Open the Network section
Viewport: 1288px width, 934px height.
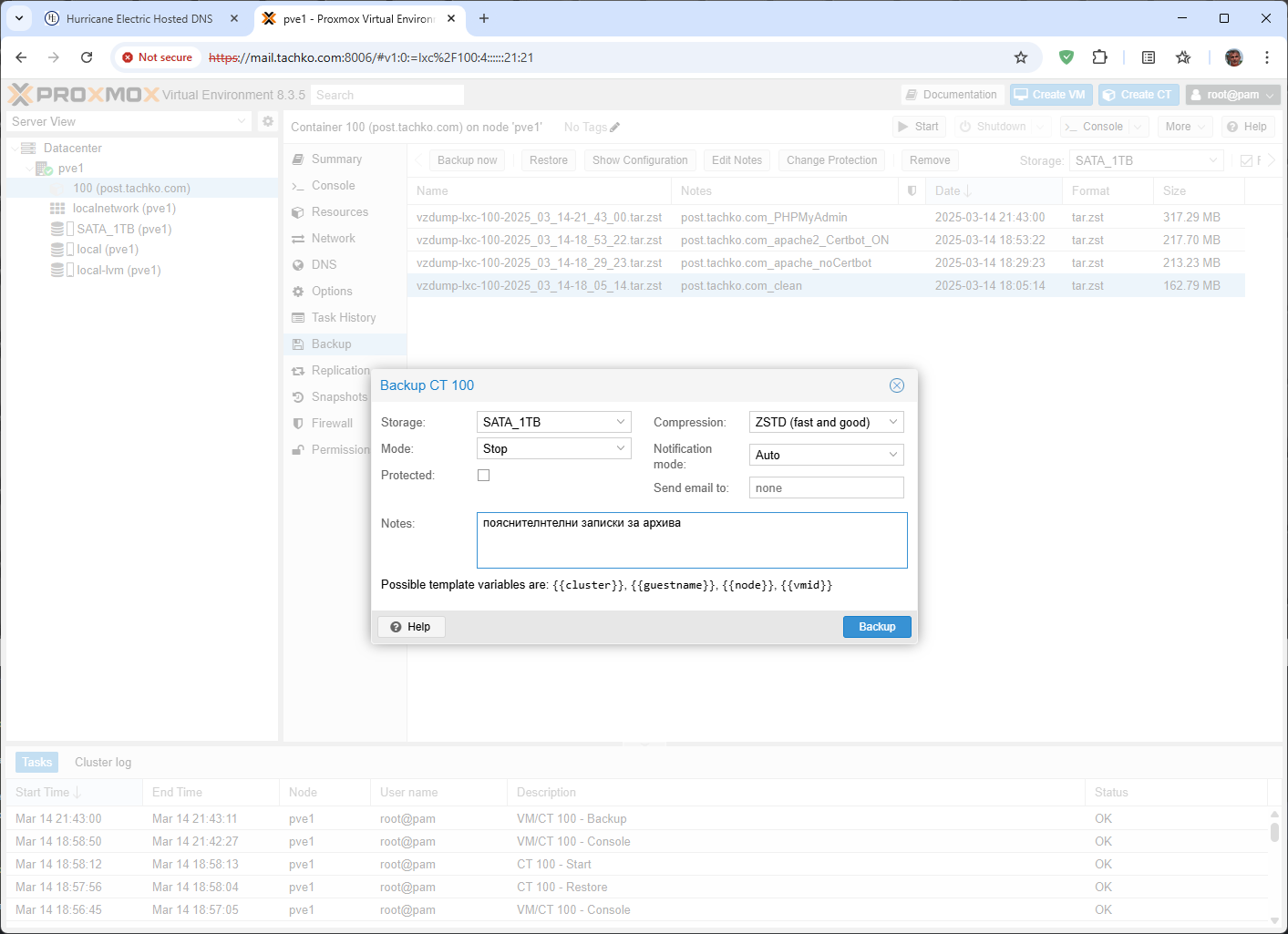click(334, 238)
